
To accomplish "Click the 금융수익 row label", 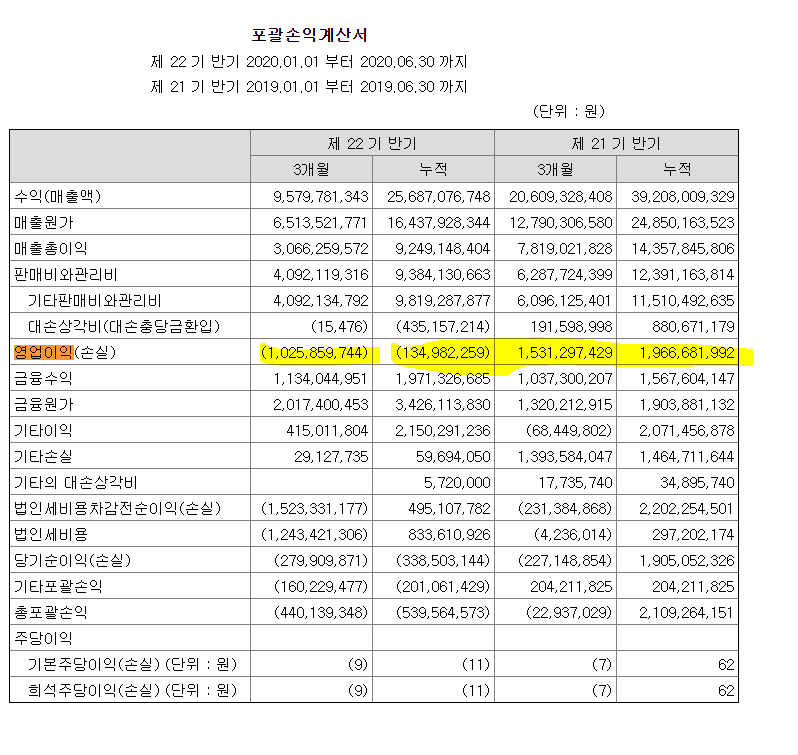I will (43, 378).
